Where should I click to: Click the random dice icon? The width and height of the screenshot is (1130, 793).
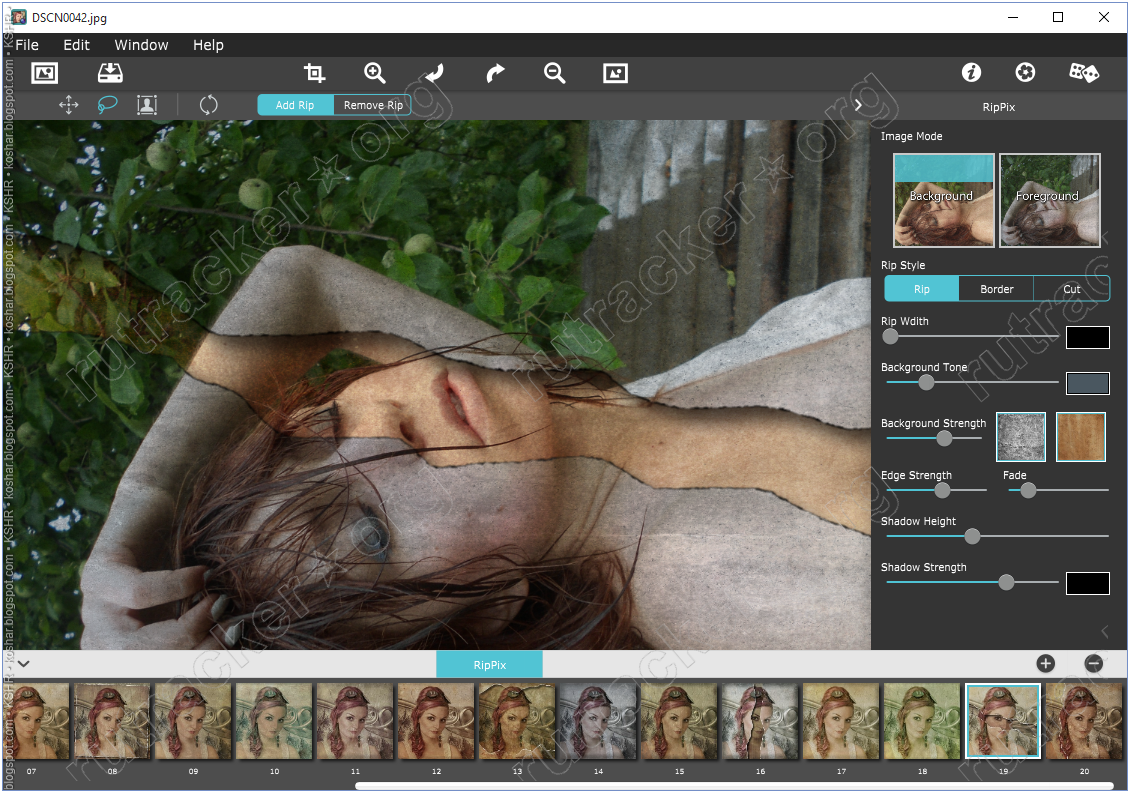(x=1084, y=72)
